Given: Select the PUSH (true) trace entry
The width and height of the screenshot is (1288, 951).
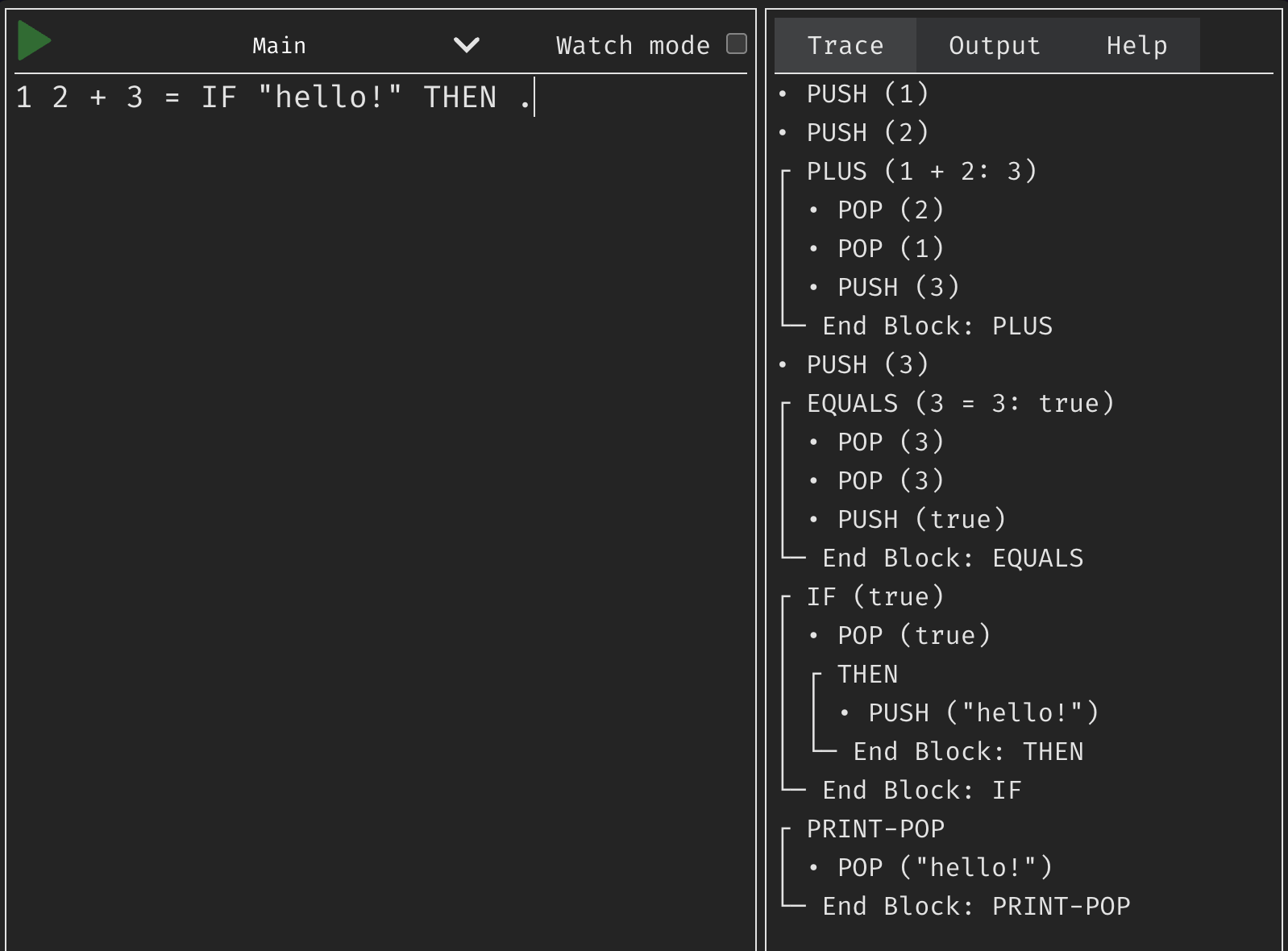Looking at the screenshot, I should [x=921, y=519].
